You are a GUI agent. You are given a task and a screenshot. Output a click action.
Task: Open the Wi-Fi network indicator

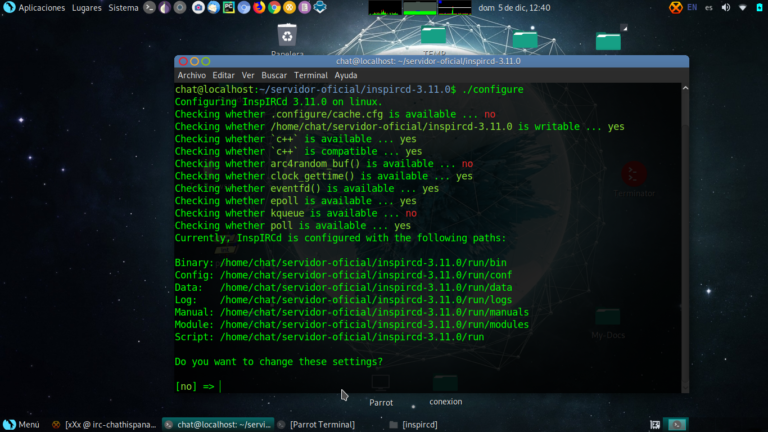click(x=742, y=8)
